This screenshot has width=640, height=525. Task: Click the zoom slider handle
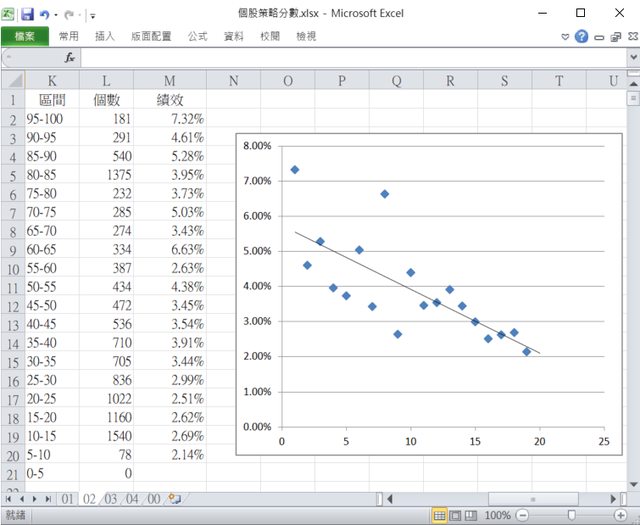point(571,515)
